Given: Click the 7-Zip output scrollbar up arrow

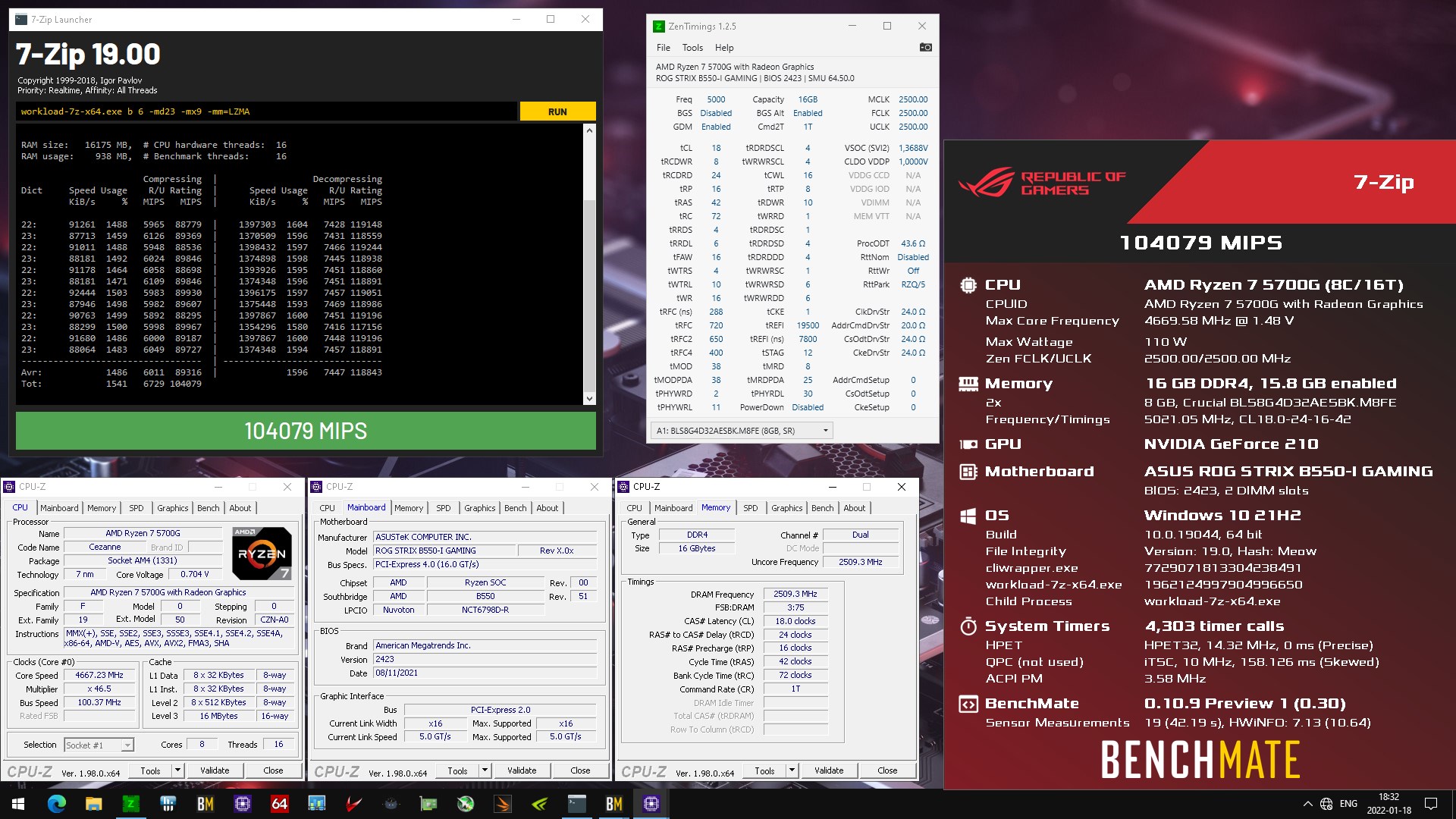Looking at the screenshot, I should [x=589, y=130].
